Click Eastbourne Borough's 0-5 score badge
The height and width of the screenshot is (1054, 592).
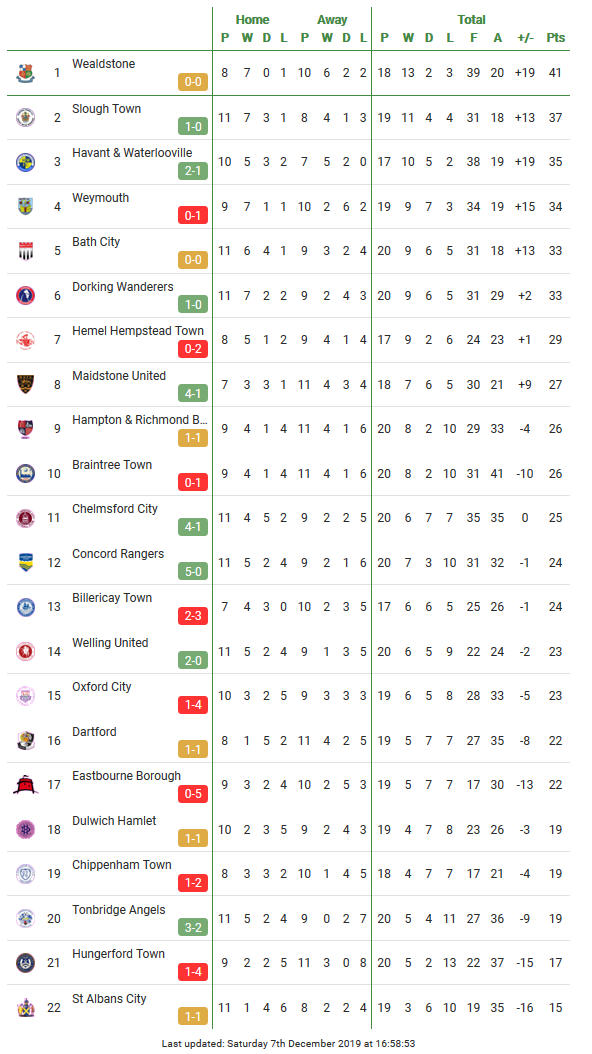click(193, 794)
